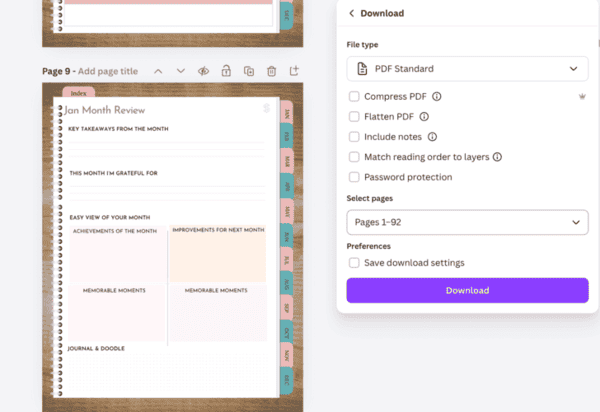The height and width of the screenshot is (412, 600).
Task: Select the JUN side tab
Action: (287, 236)
